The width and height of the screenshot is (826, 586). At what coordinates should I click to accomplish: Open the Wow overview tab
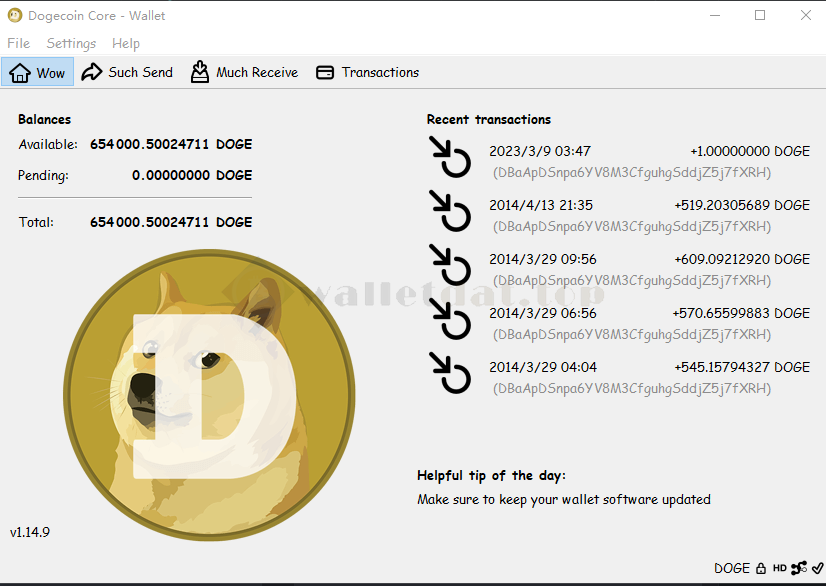(x=38, y=72)
